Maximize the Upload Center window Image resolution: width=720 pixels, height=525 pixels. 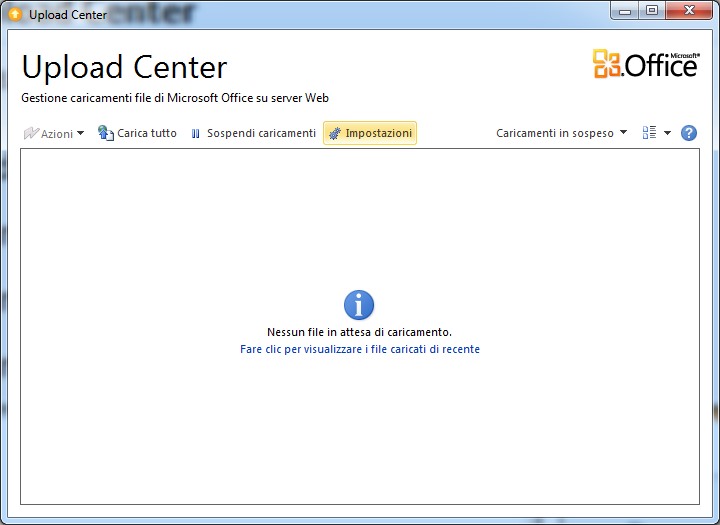click(652, 11)
